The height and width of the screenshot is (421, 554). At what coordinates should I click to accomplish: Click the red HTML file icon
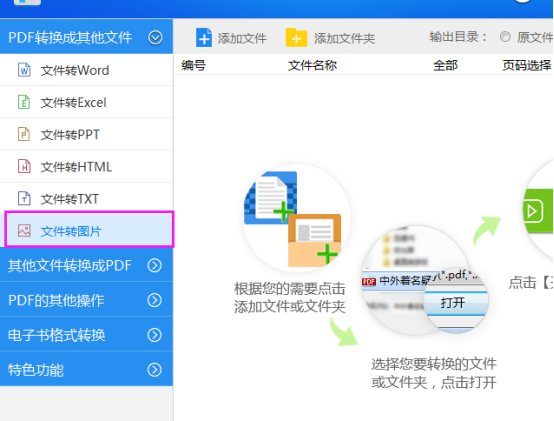click(x=24, y=166)
